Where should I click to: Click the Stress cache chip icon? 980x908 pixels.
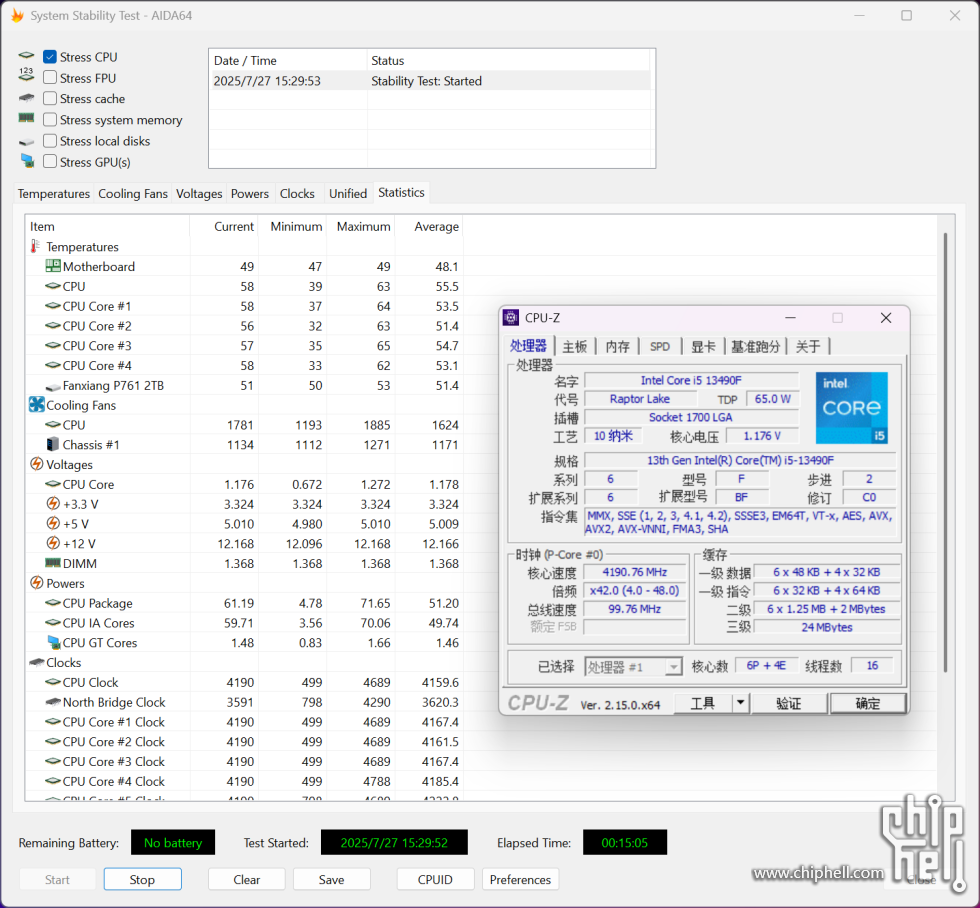[x=26, y=97]
